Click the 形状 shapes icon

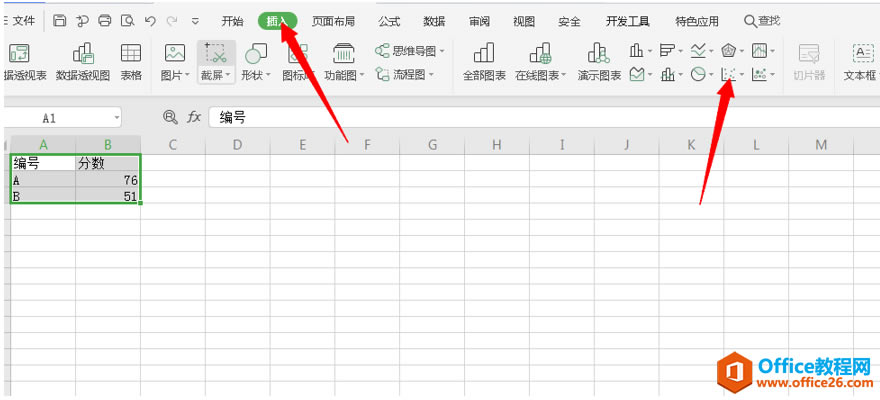pyautogui.click(x=256, y=53)
